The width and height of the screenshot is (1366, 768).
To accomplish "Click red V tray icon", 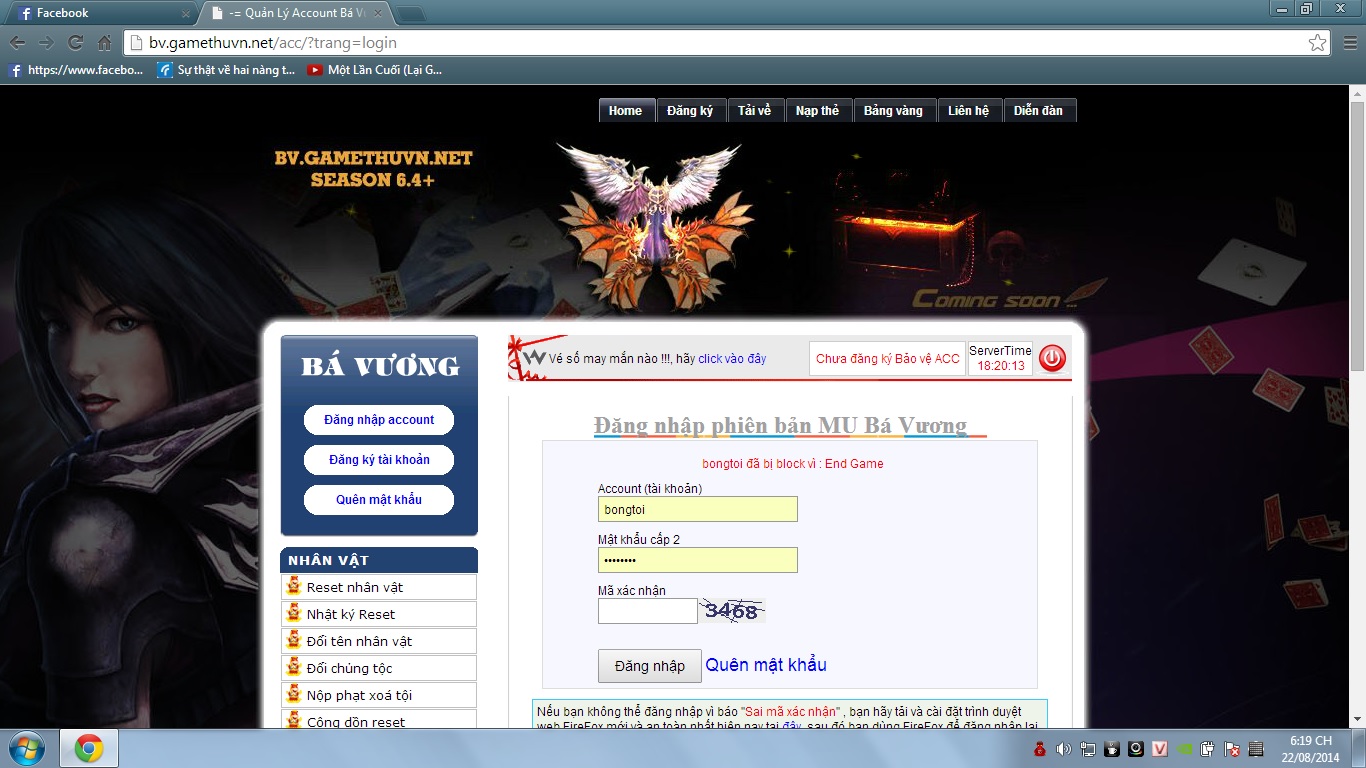I will coord(1160,749).
